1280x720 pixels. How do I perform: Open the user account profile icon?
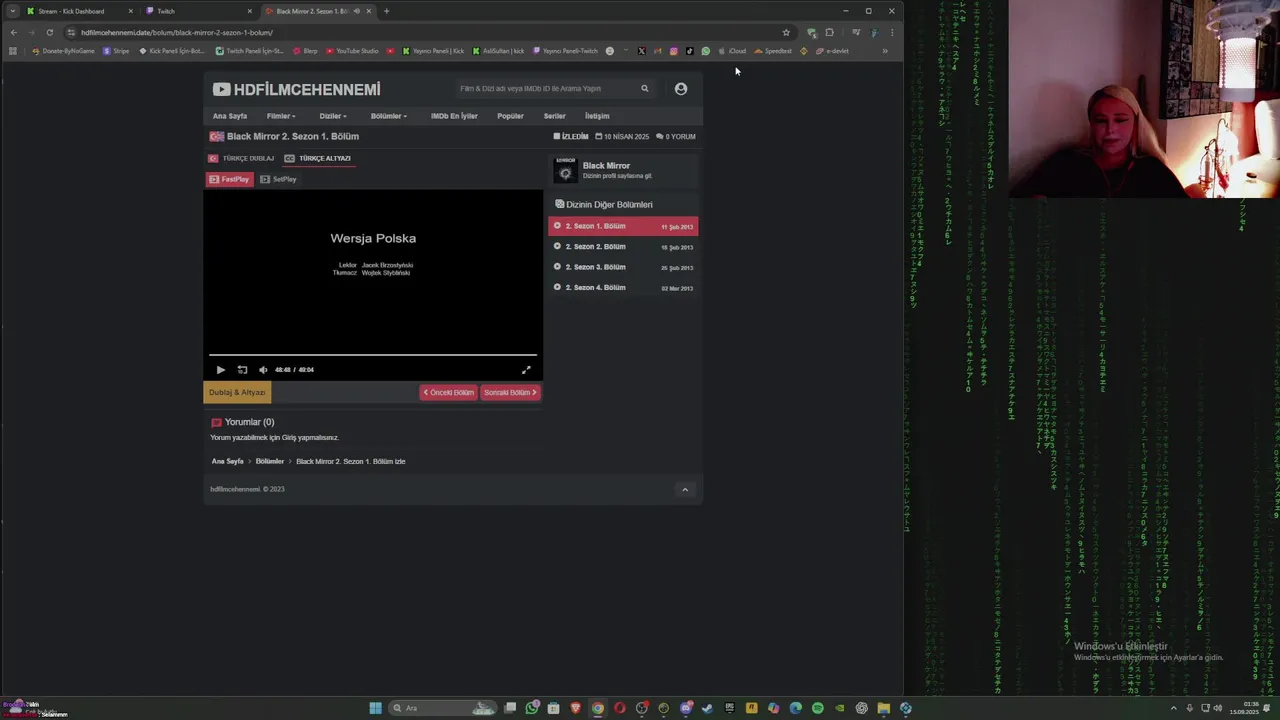pos(681,89)
